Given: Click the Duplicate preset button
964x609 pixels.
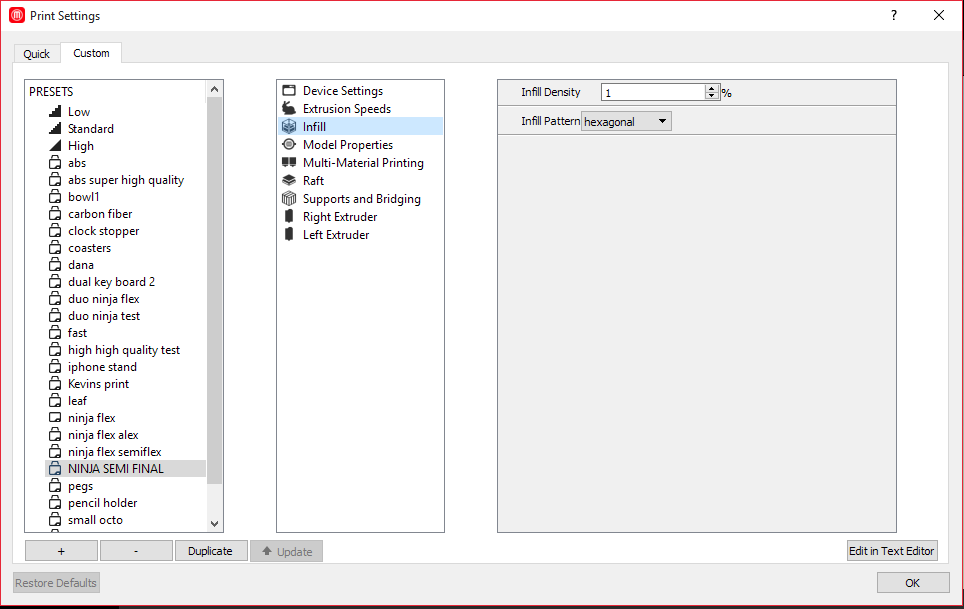Looking at the screenshot, I should 211,551.
